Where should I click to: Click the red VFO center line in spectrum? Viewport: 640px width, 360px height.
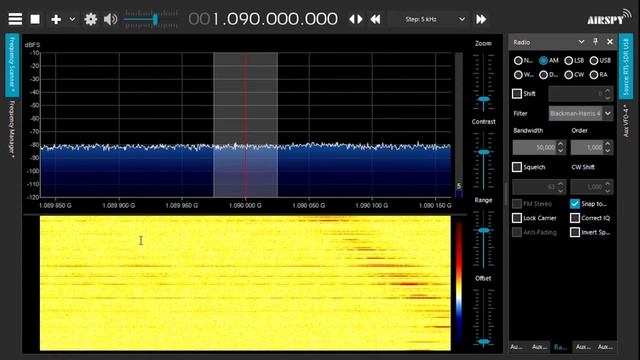(x=246, y=124)
